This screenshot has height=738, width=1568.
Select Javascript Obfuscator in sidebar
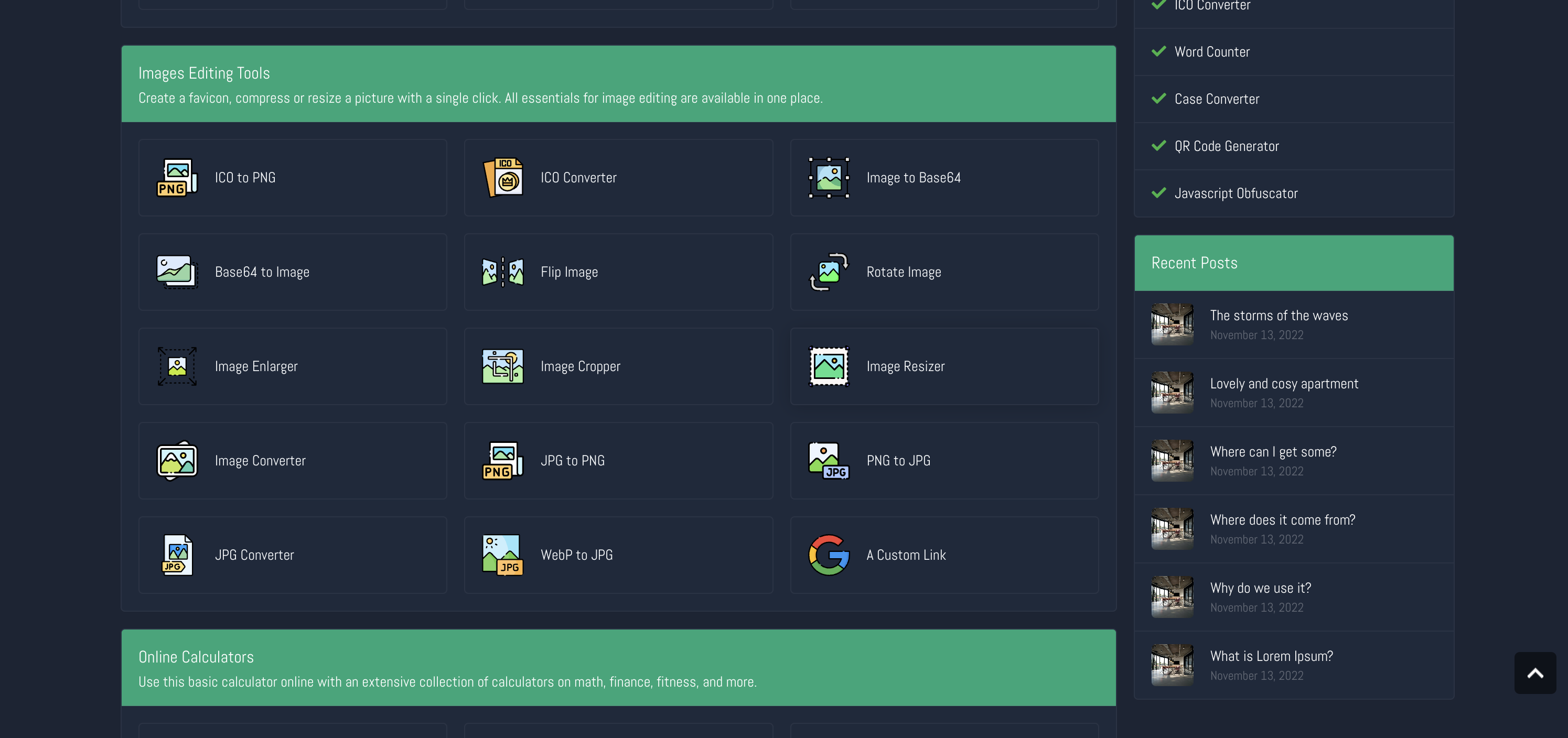point(1236,193)
